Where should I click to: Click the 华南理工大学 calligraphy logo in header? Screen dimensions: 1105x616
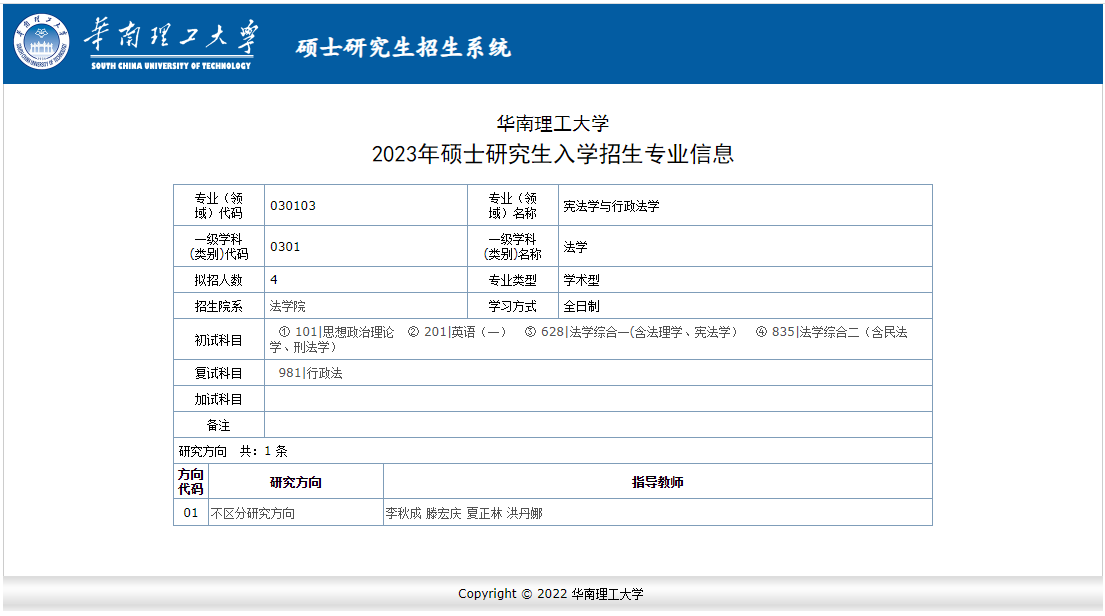pos(171,42)
